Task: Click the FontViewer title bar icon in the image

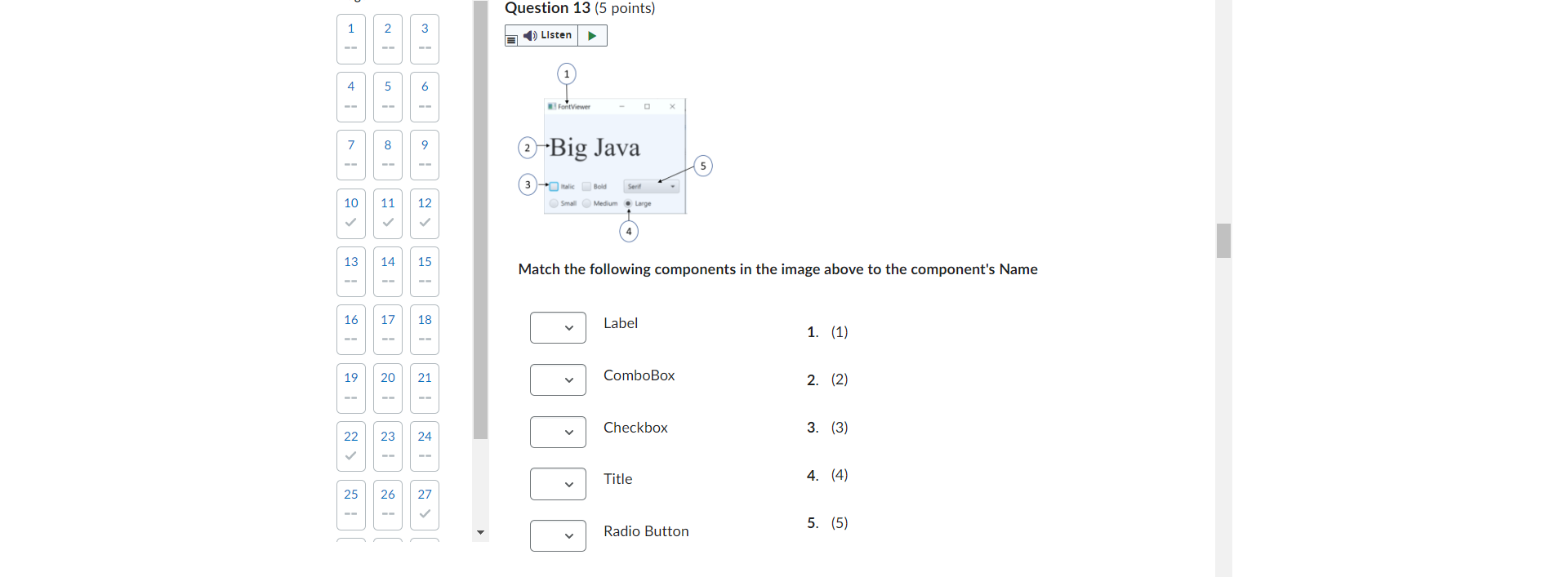Action: coord(552,106)
